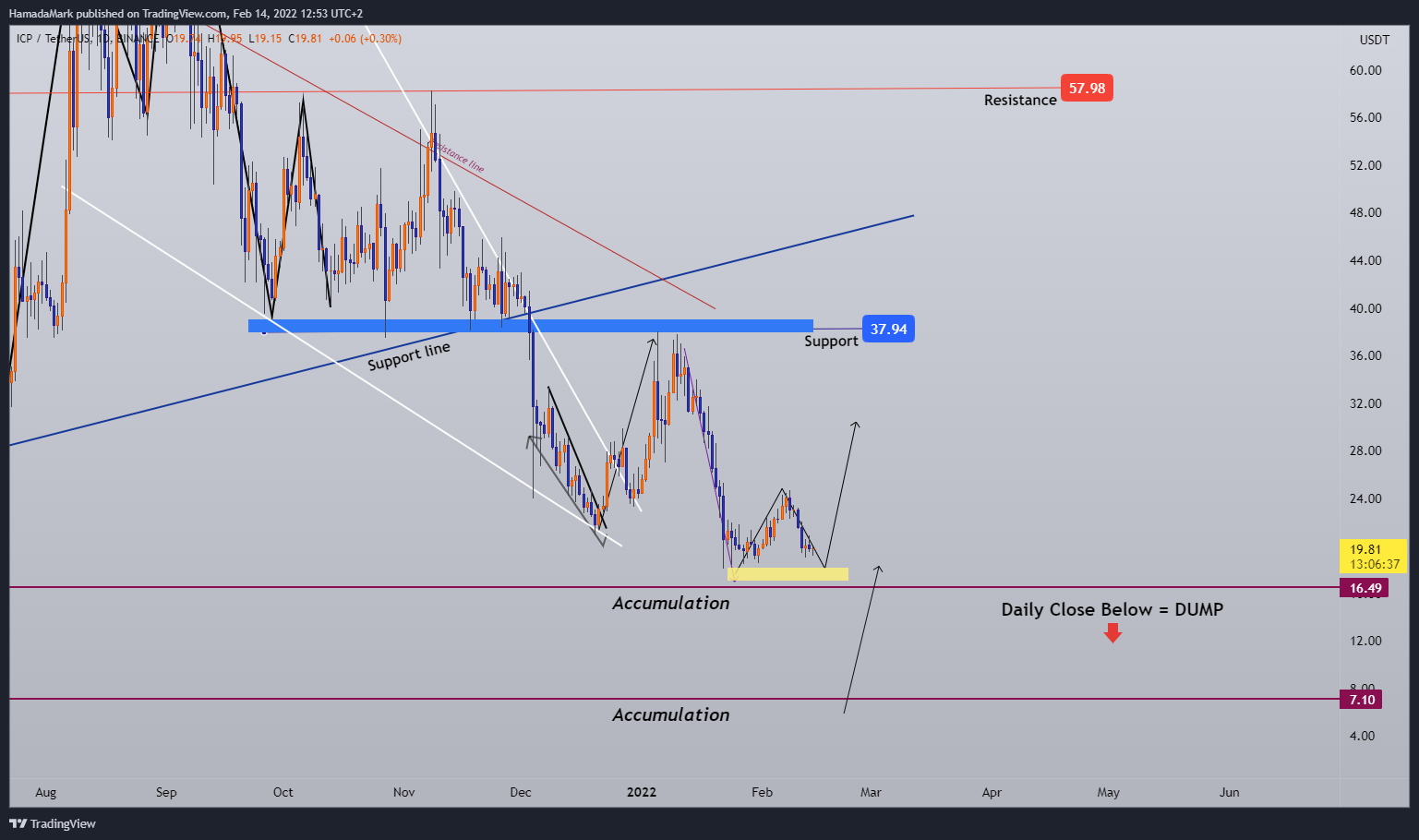Click Apr on the time axis
The height and width of the screenshot is (840, 1419).
click(x=992, y=792)
